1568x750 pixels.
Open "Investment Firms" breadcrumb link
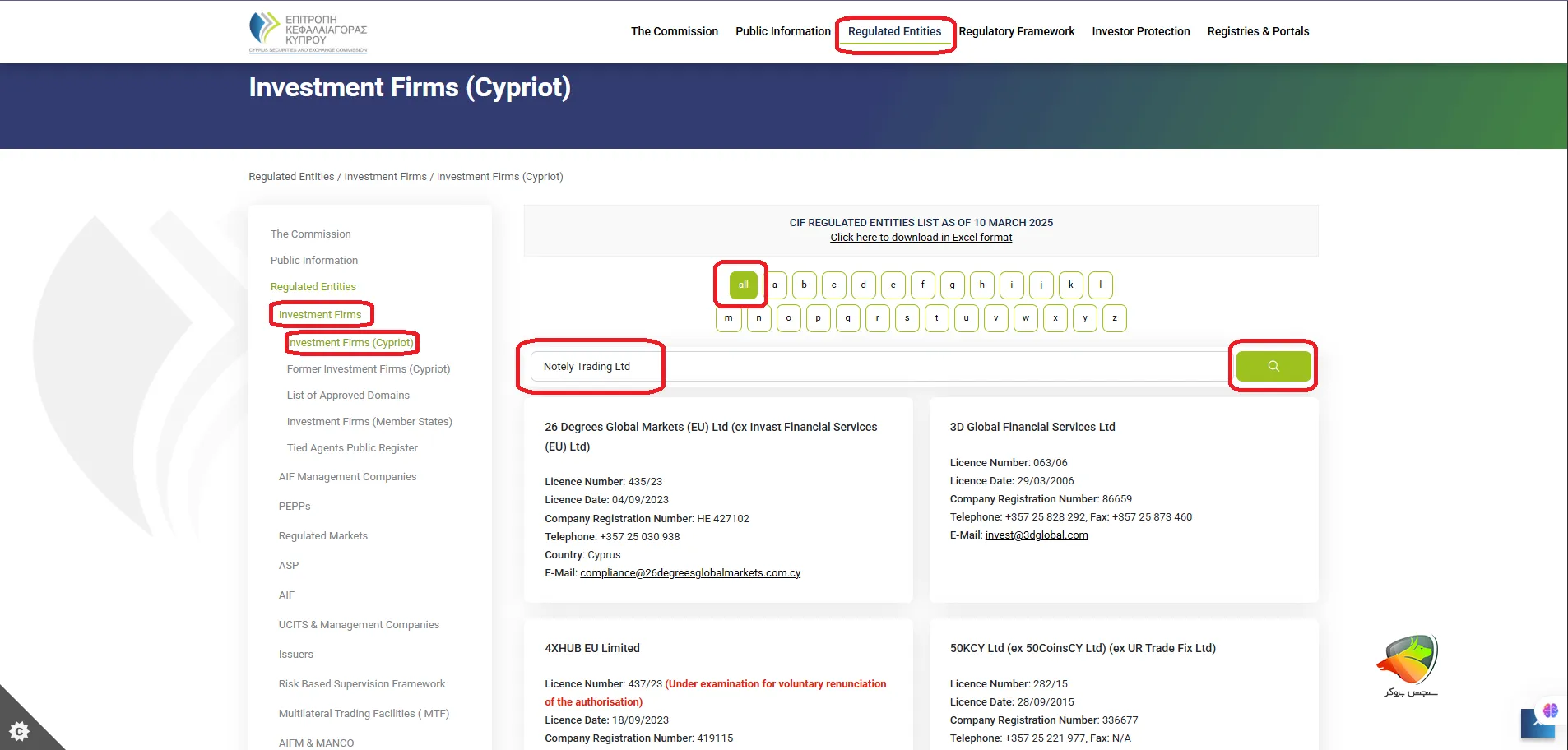click(x=385, y=176)
